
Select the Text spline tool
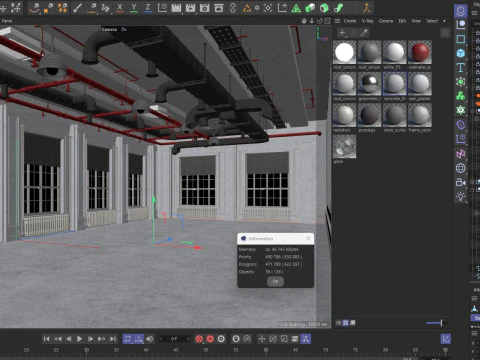461,68
